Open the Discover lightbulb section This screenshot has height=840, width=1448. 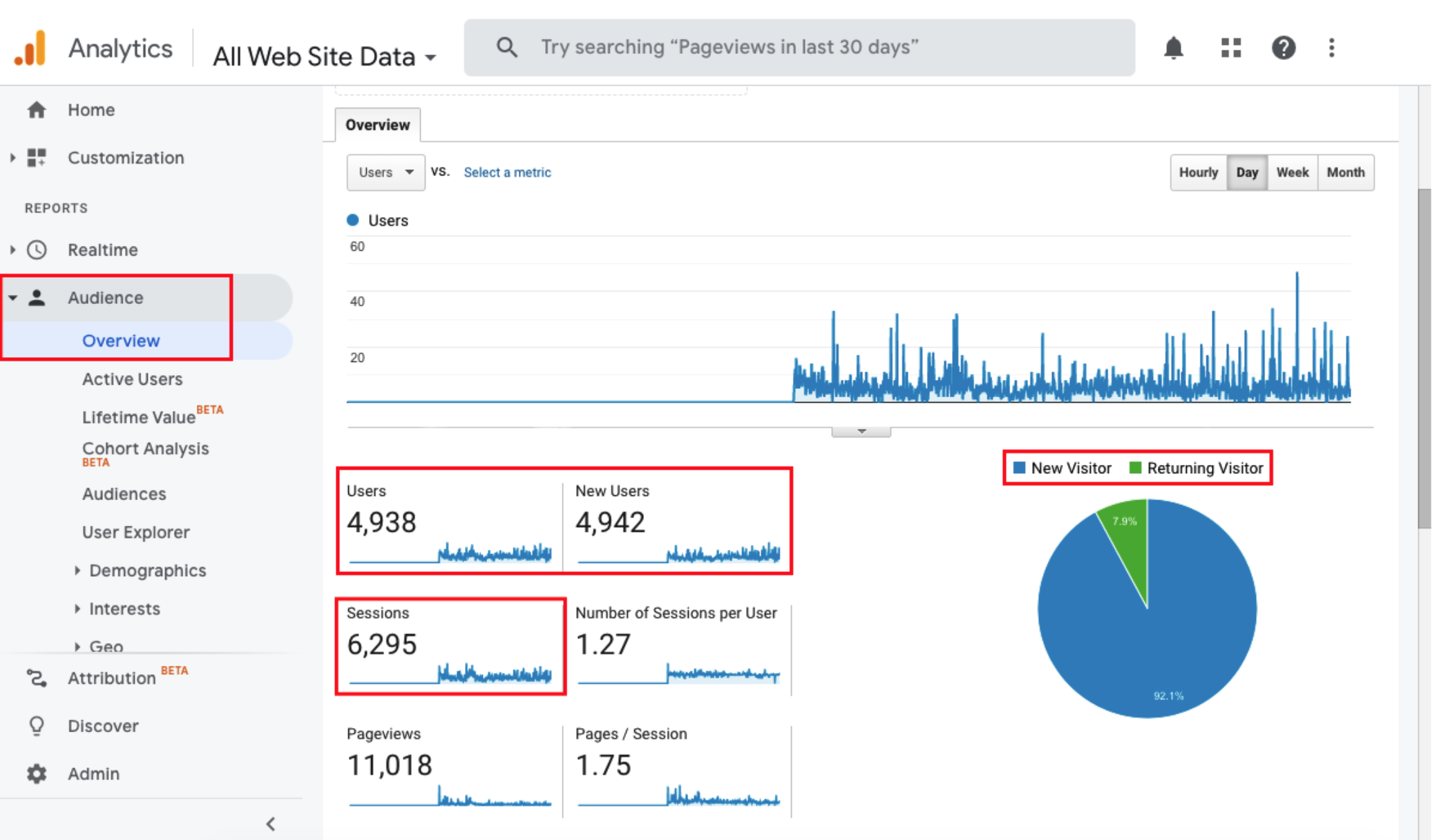[x=36, y=725]
